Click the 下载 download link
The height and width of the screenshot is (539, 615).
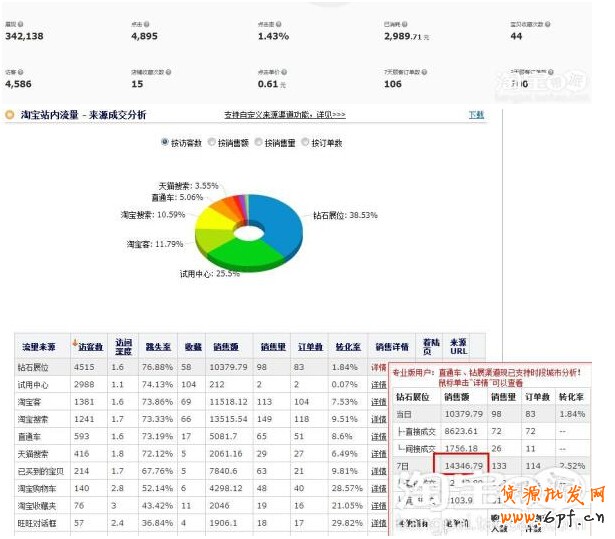pos(477,115)
